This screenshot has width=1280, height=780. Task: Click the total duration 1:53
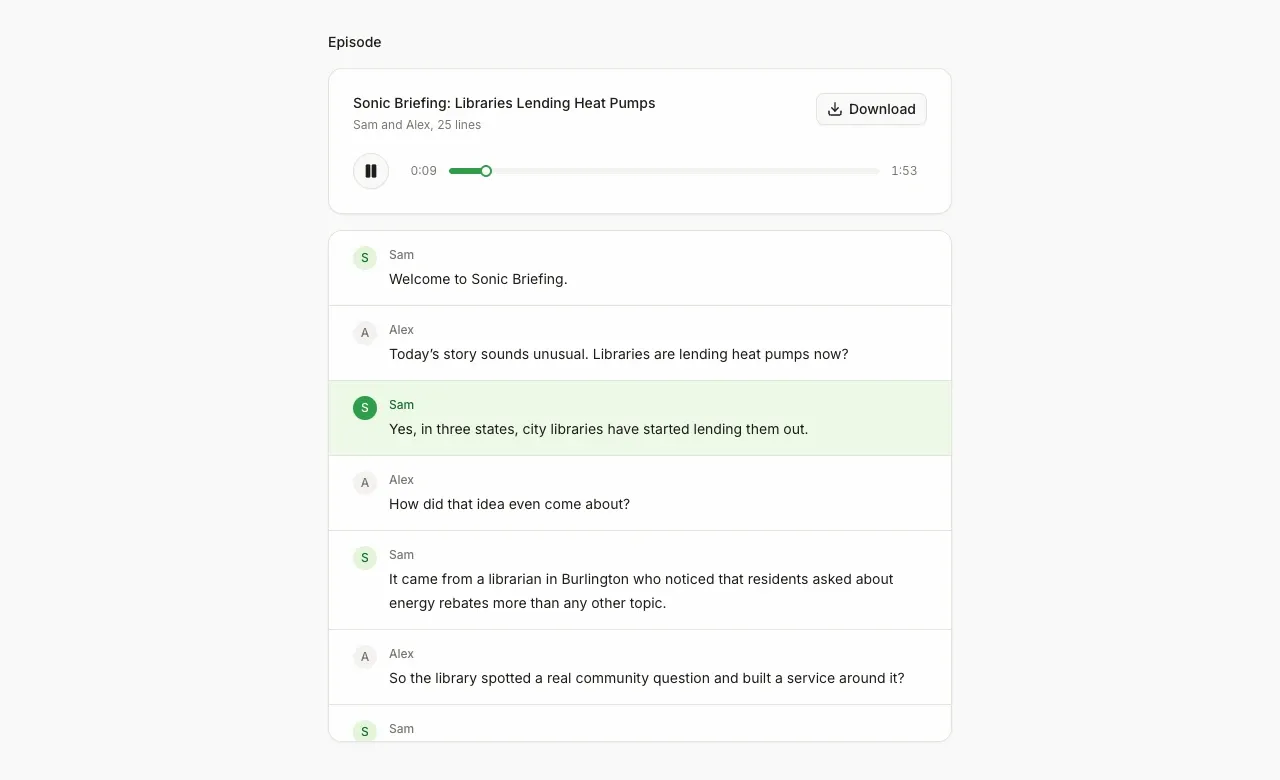(904, 171)
